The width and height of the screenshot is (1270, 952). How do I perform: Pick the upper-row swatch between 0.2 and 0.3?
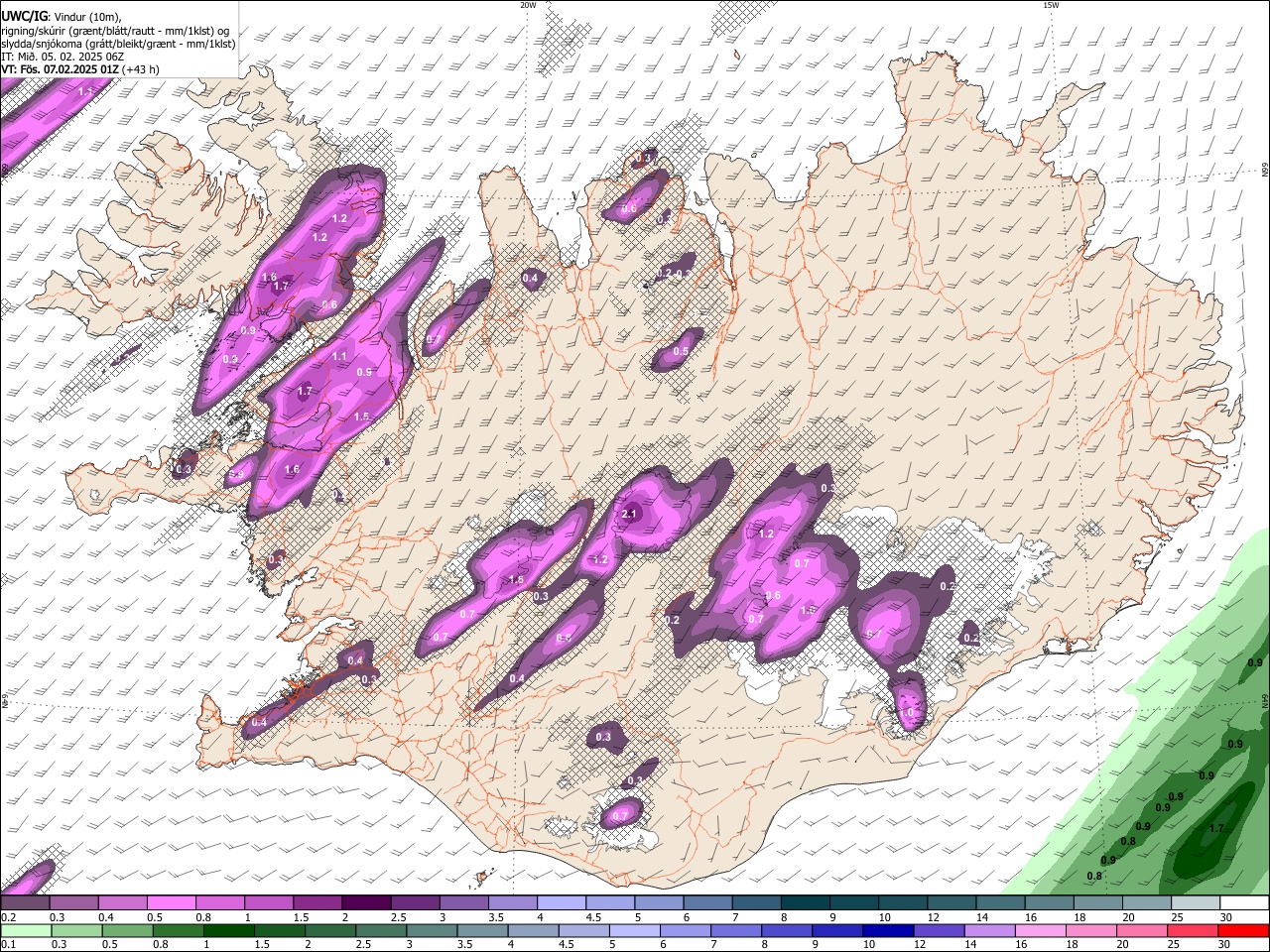25,903
